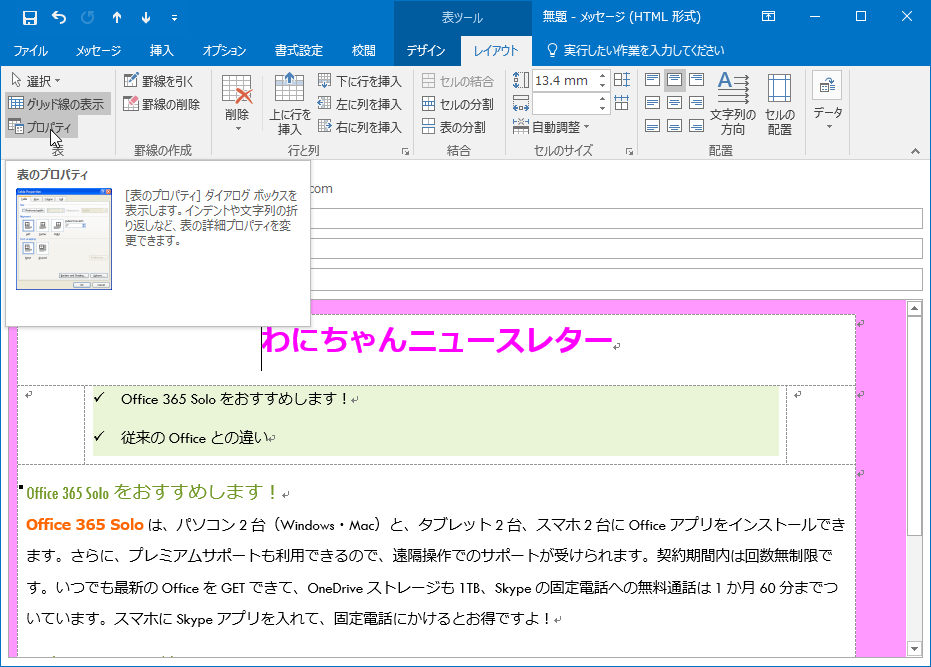Viewport: 931px width, 667px height.
Task: Switch to the 校閲 tab
Action: coord(363,50)
